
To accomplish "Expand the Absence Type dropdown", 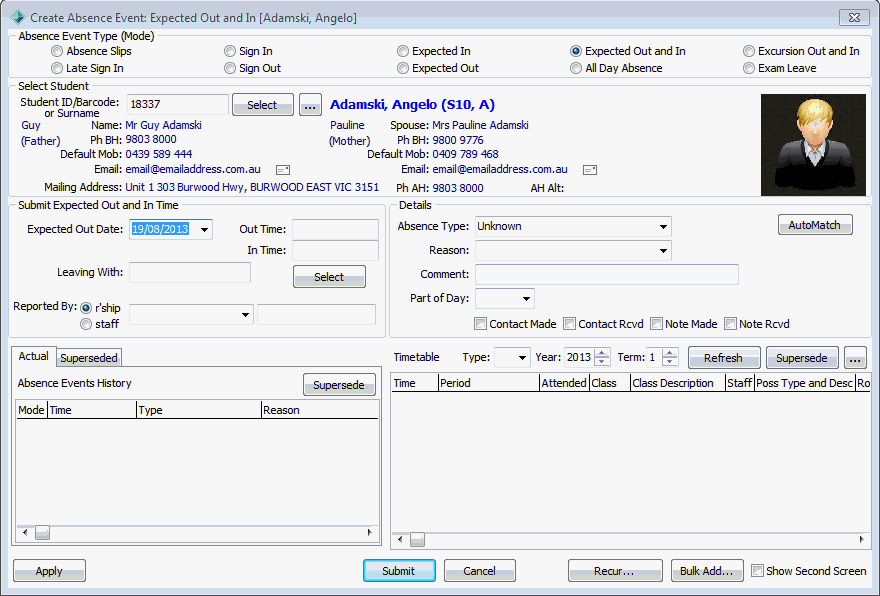I will (663, 227).
